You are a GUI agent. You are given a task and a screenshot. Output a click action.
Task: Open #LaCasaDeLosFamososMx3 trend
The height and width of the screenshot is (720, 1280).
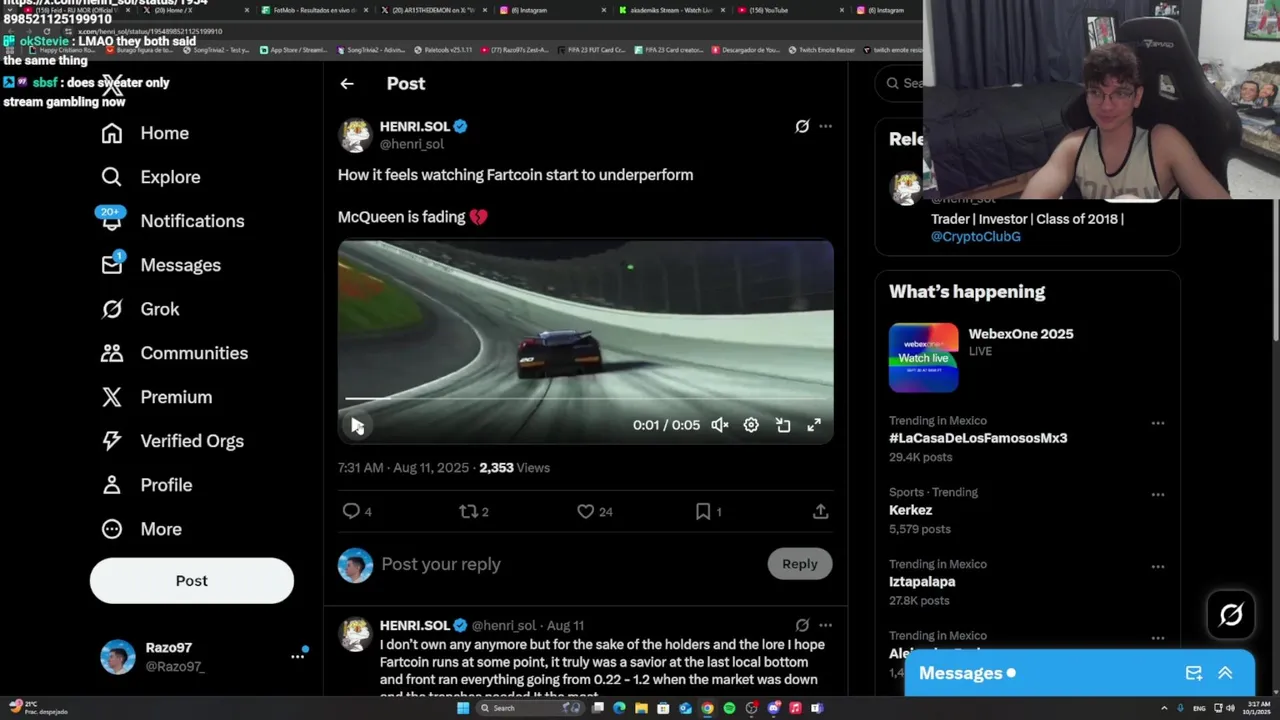(x=978, y=438)
